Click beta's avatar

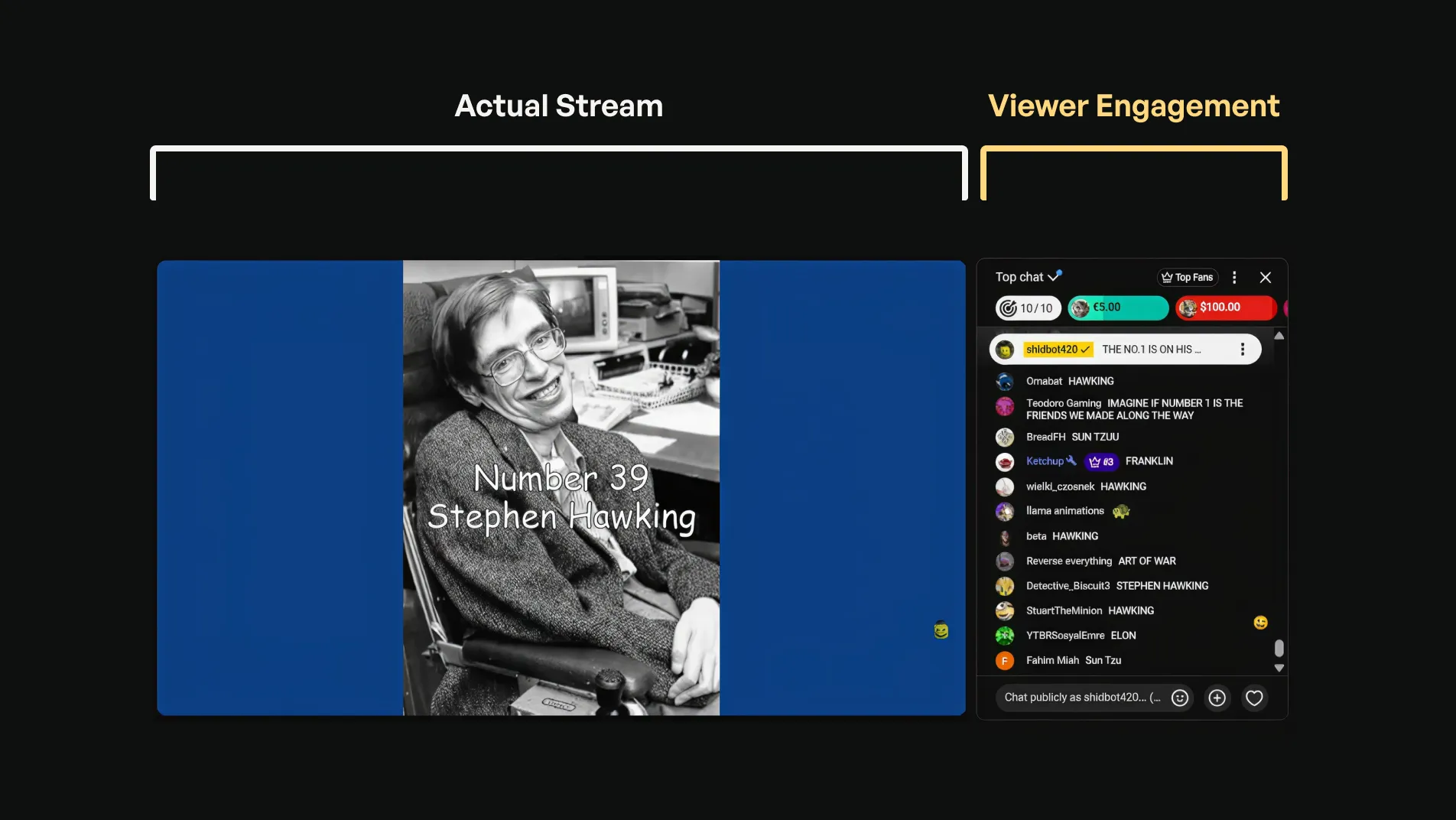tap(1005, 536)
